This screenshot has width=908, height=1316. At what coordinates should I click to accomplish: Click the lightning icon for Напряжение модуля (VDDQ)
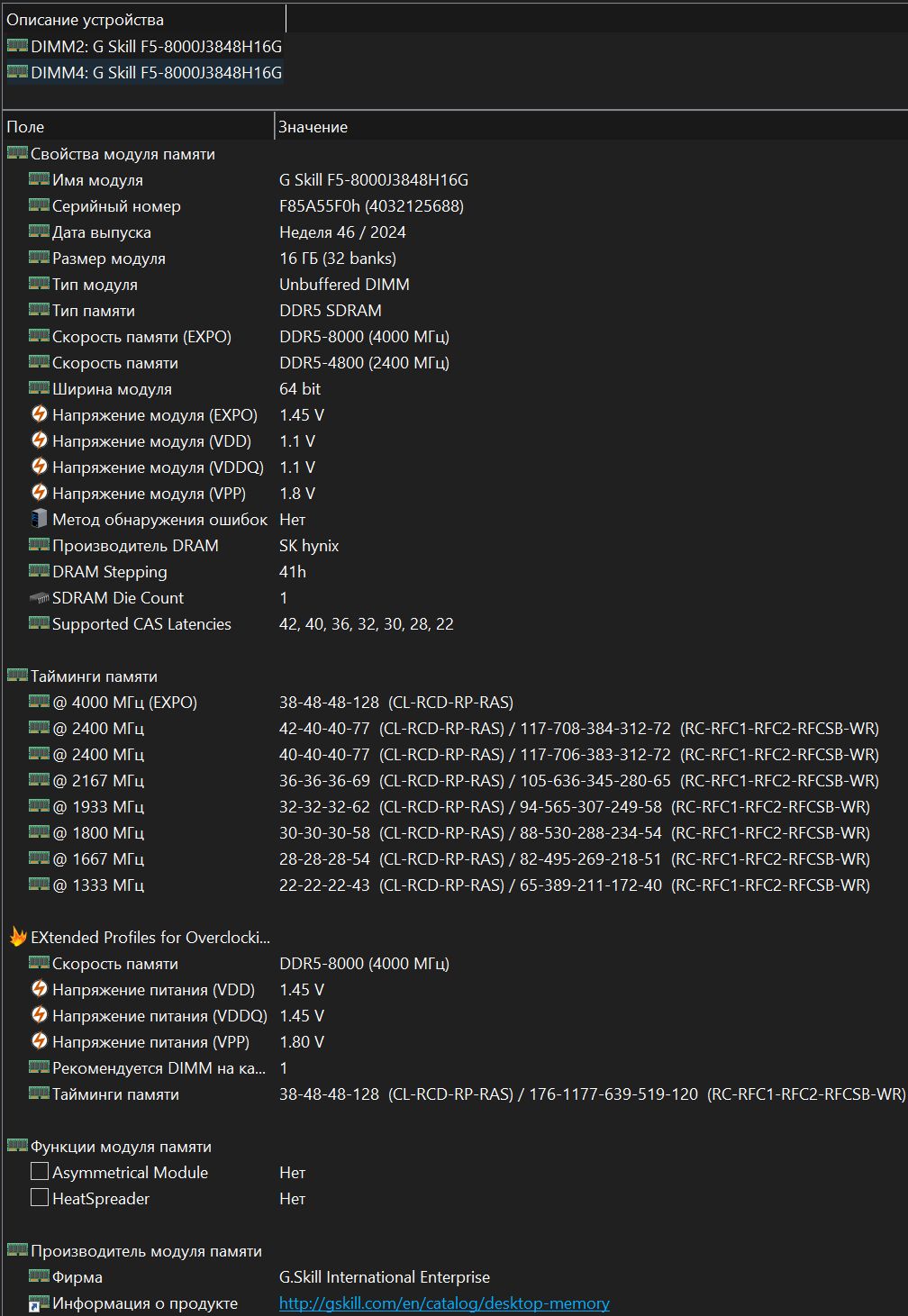click(39, 467)
